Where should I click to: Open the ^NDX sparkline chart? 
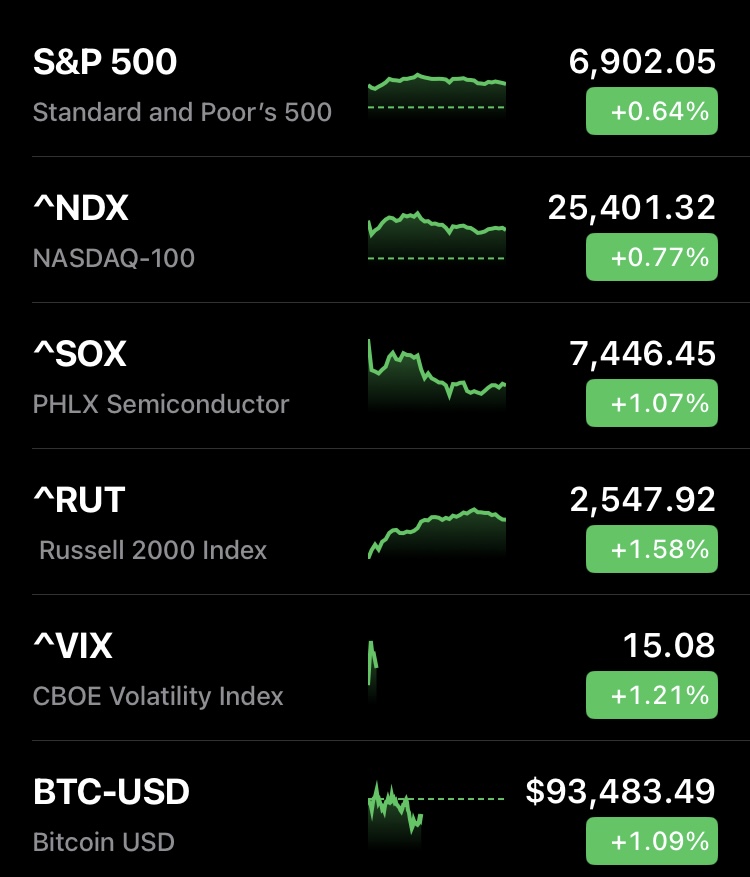pos(437,238)
